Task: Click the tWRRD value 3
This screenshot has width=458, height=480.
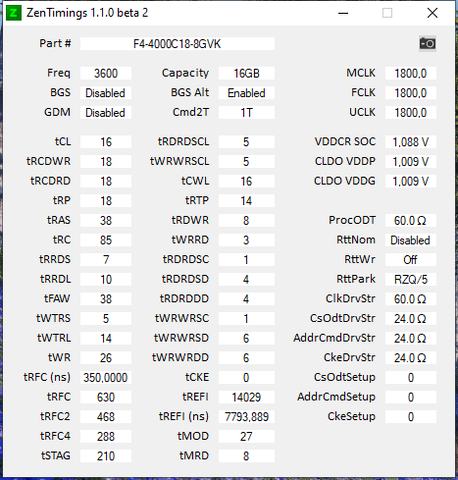Action: [x=246, y=240]
